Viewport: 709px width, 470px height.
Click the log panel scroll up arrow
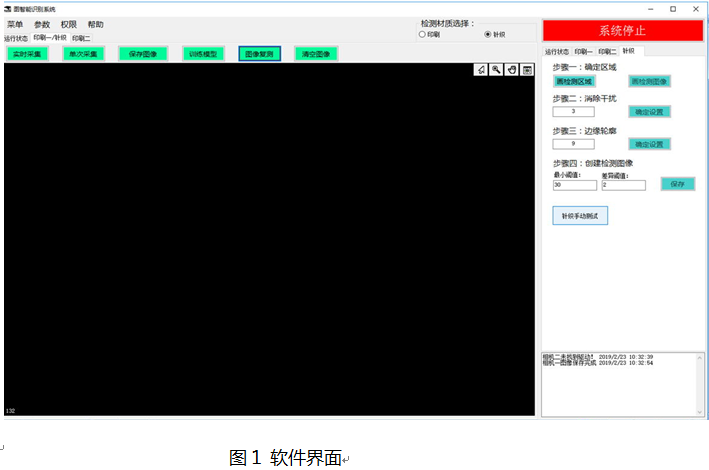coord(700,358)
